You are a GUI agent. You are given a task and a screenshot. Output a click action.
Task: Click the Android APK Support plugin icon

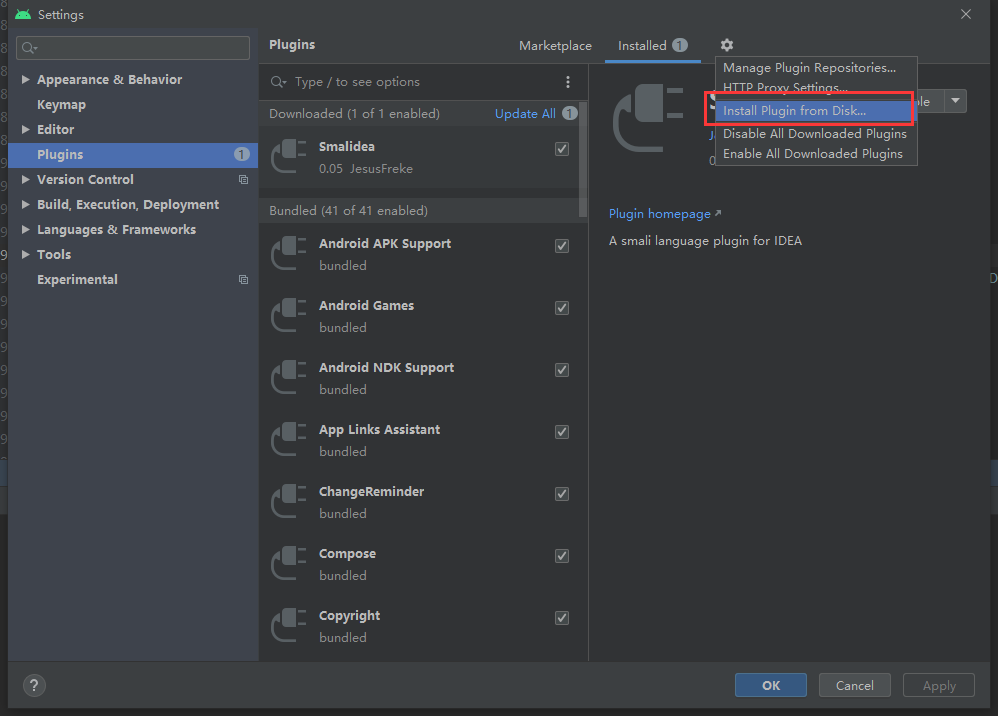click(289, 254)
